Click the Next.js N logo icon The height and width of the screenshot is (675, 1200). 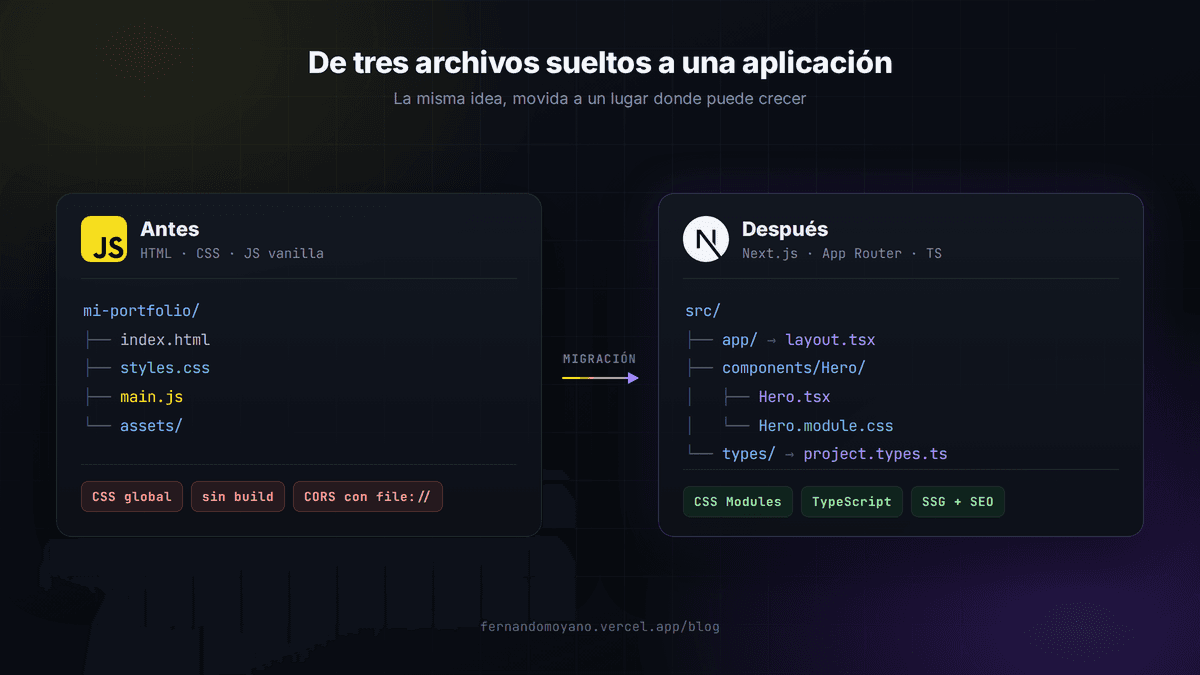coord(706,239)
